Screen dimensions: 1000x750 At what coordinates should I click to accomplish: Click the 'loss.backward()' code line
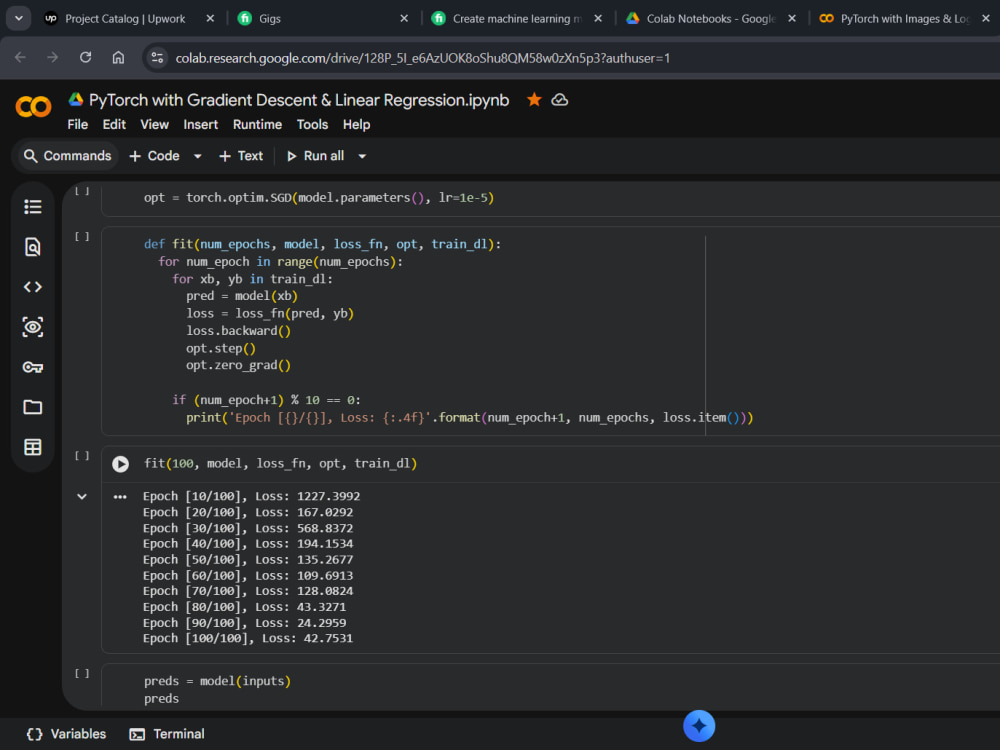coord(239,330)
